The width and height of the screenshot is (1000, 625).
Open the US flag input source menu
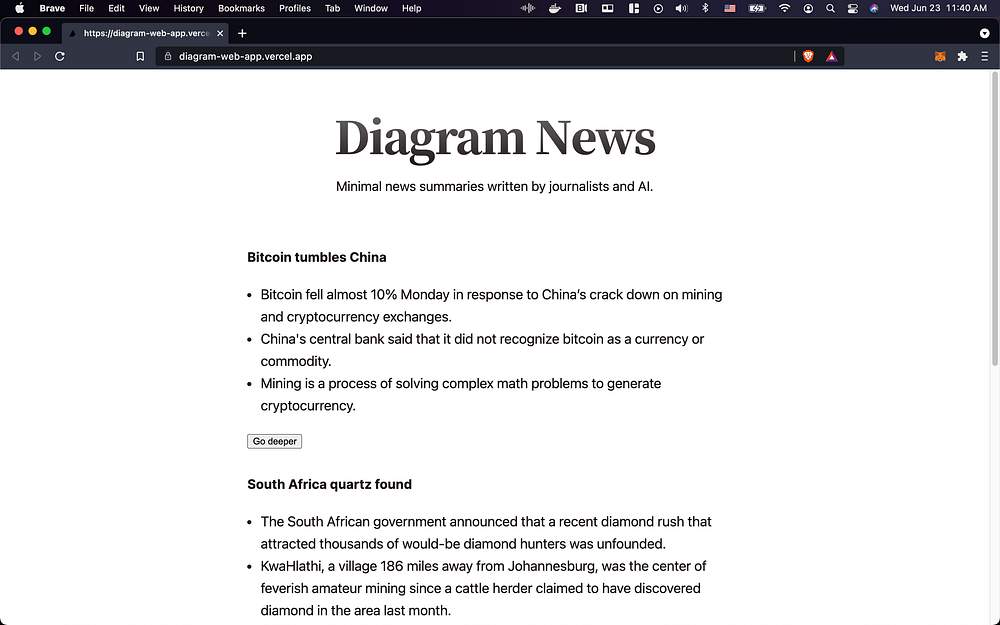point(730,8)
